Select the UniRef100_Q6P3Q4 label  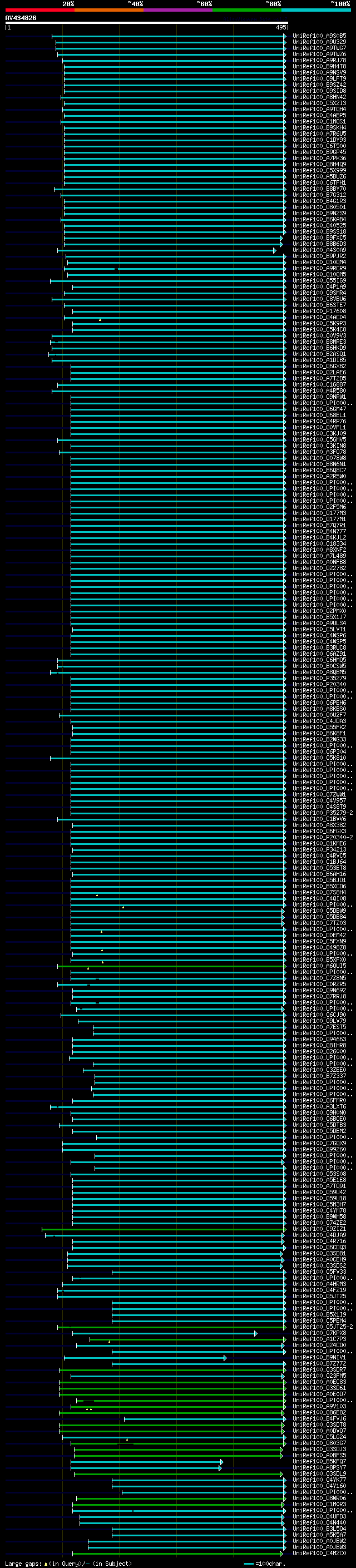pyautogui.click(x=319, y=752)
